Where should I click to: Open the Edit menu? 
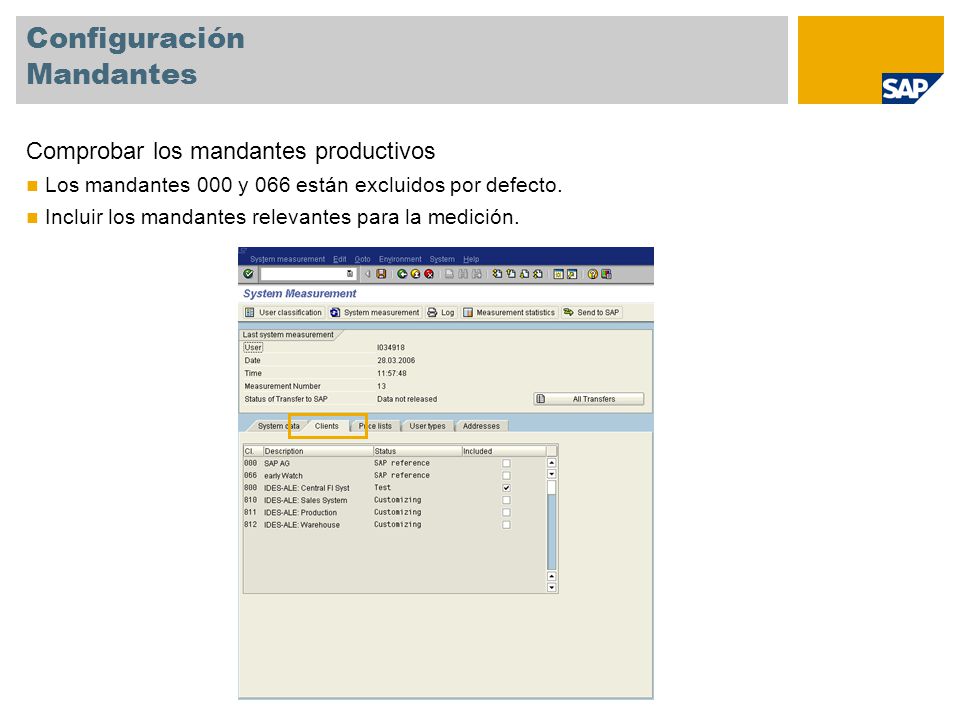pos(340,259)
